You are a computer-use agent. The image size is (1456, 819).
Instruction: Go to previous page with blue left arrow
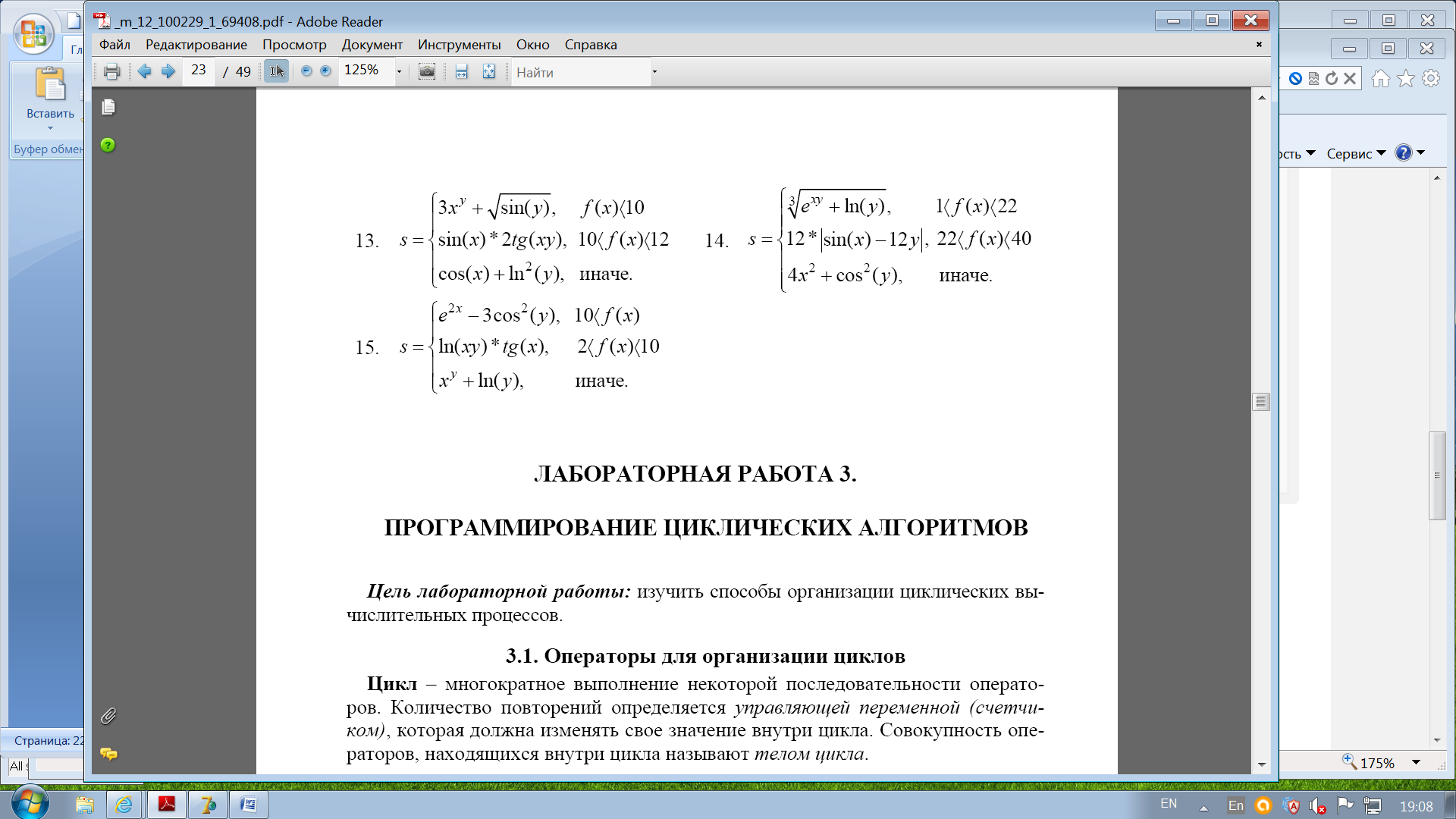(x=144, y=71)
